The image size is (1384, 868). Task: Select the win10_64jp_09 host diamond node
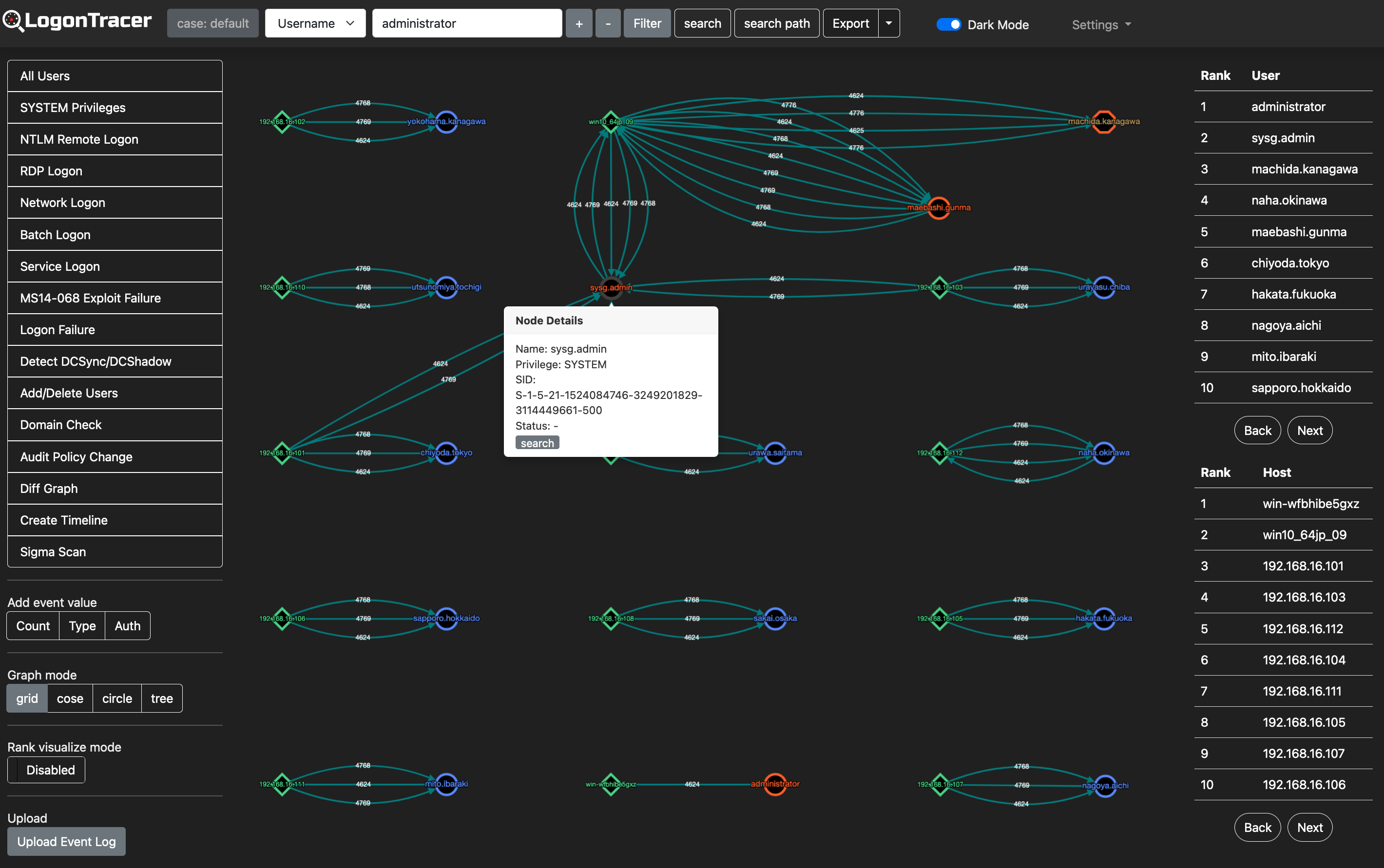(611, 122)
